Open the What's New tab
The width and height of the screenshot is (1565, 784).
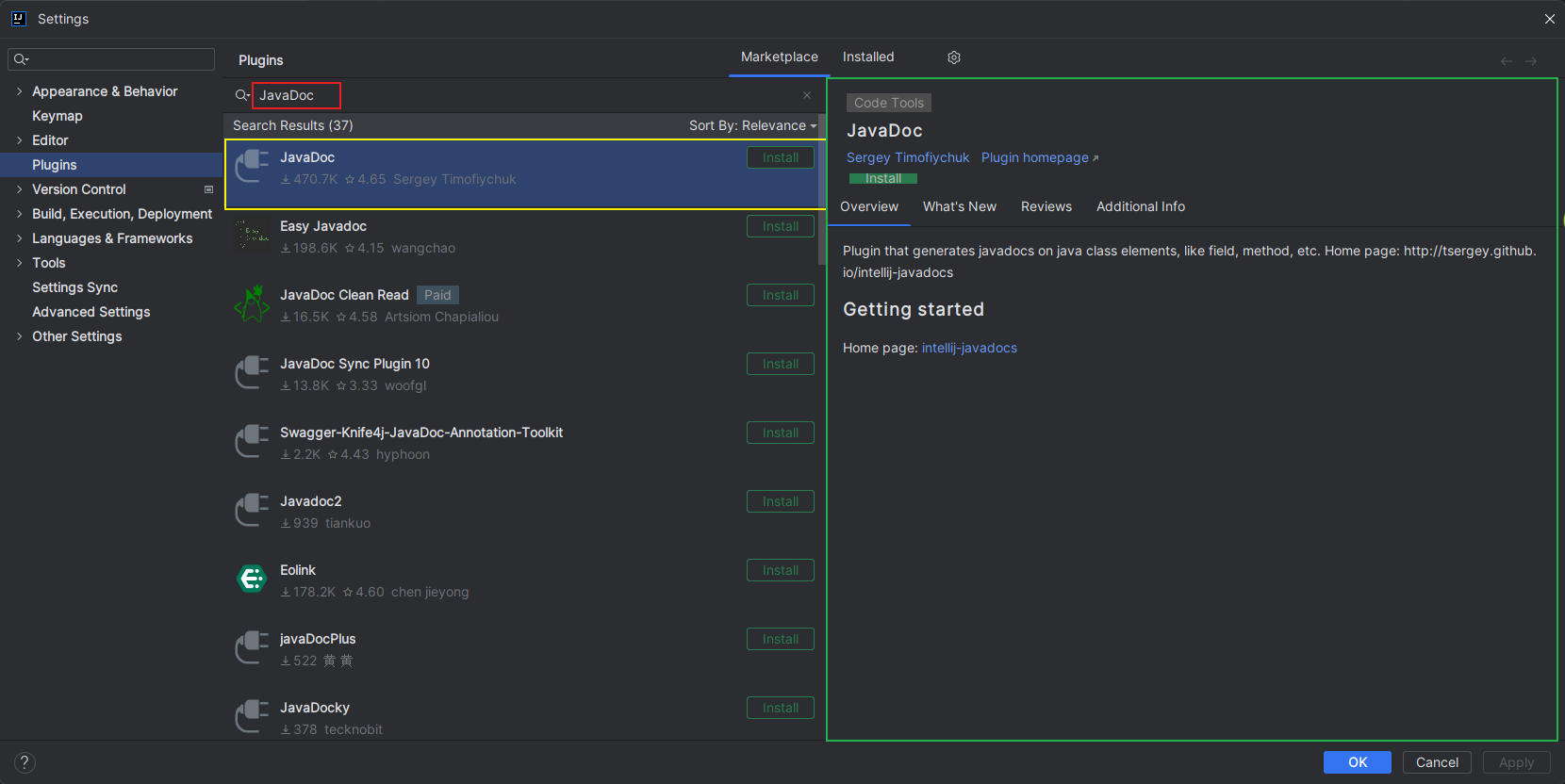[960, 206]
